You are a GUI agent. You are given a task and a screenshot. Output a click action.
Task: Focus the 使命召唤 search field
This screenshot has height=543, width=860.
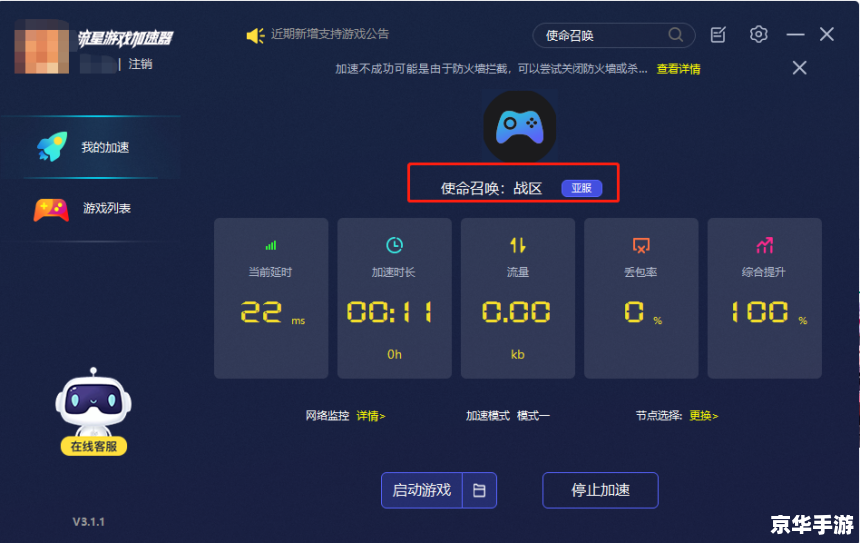[603, 36]
